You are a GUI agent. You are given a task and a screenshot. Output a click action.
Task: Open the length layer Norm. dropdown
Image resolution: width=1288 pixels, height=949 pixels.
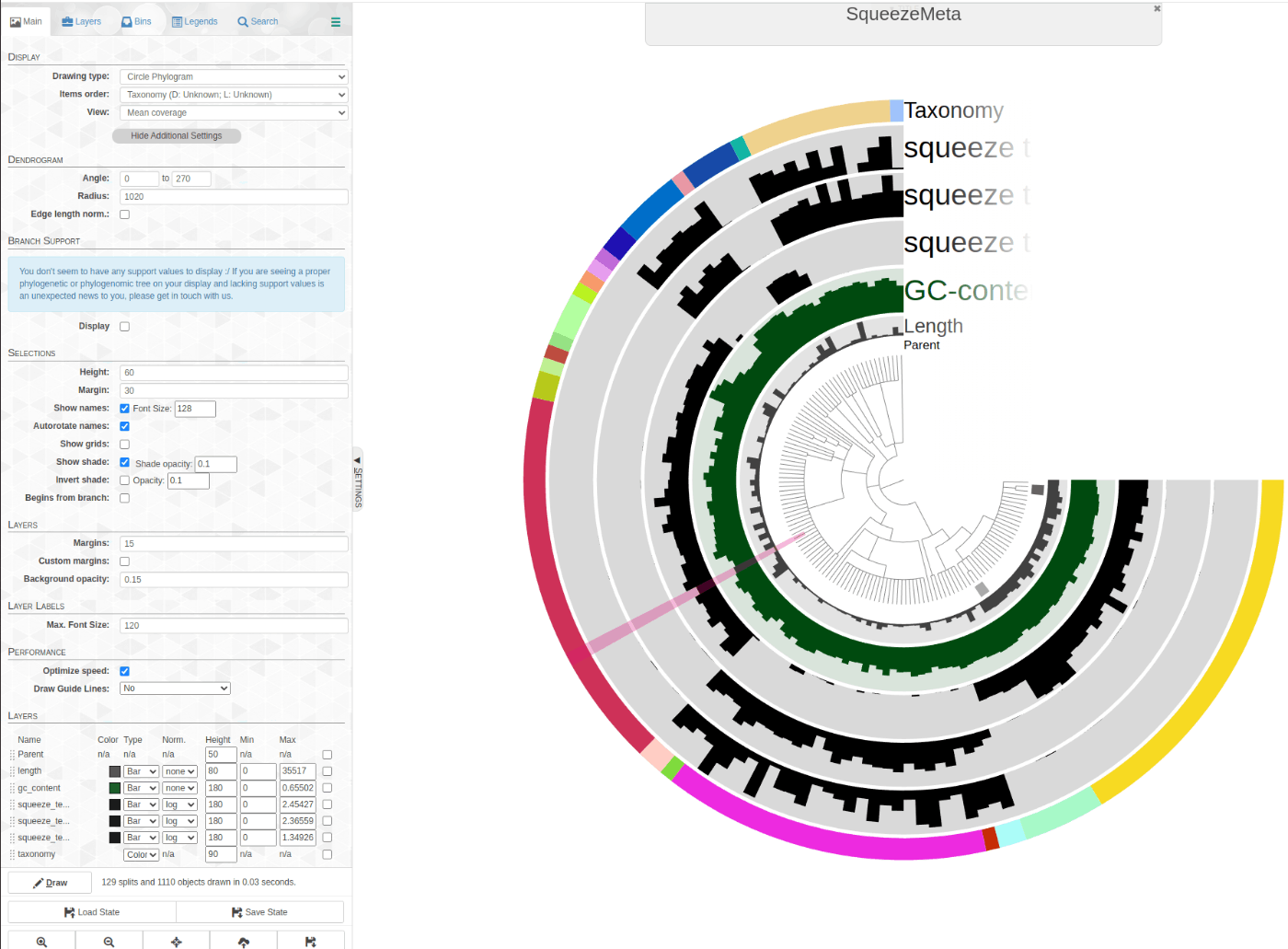coord(180,771)
